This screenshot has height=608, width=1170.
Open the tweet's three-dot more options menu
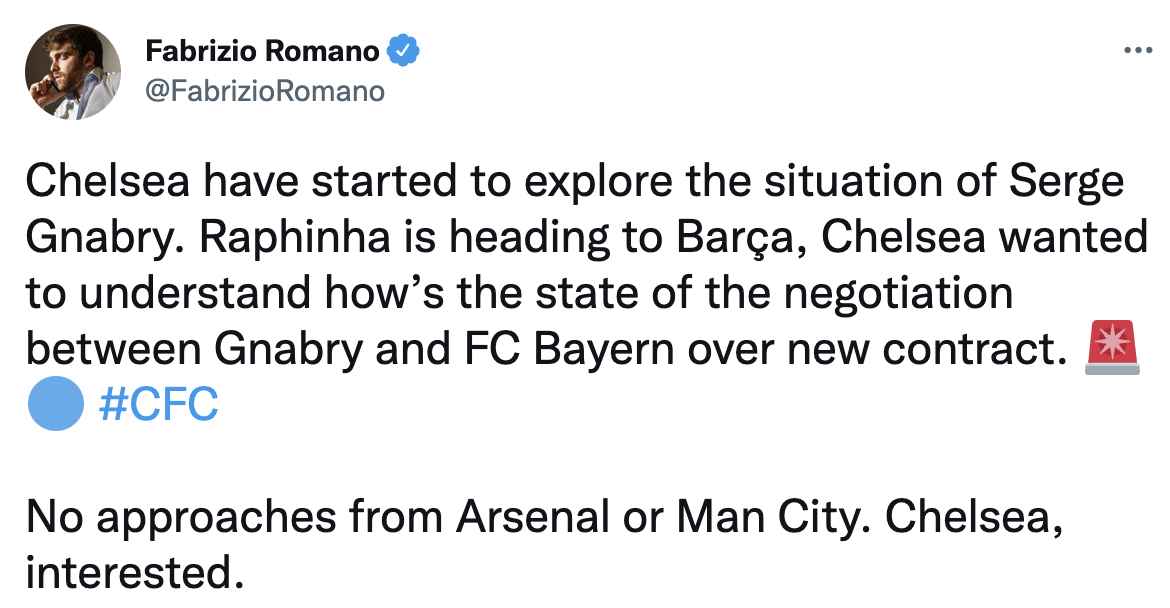pos(1139,51)
